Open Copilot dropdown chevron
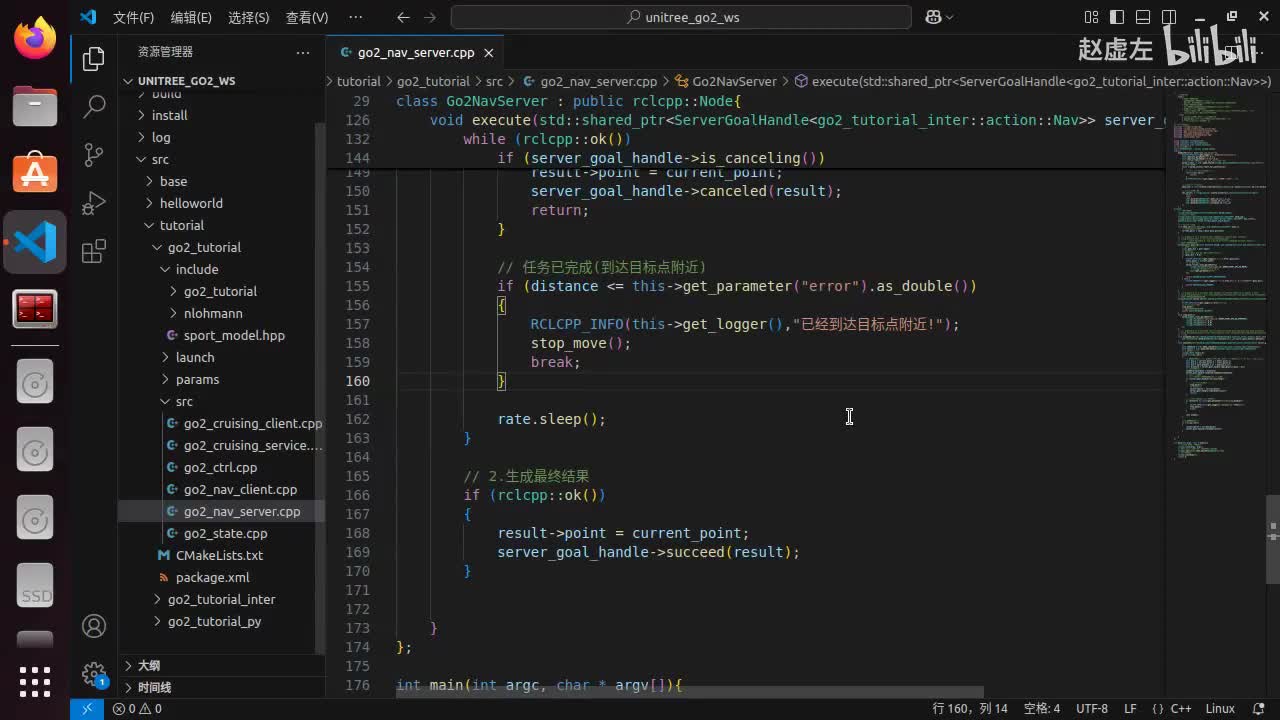The width and height of the screenshot is (1280, 720). [949, 17]
